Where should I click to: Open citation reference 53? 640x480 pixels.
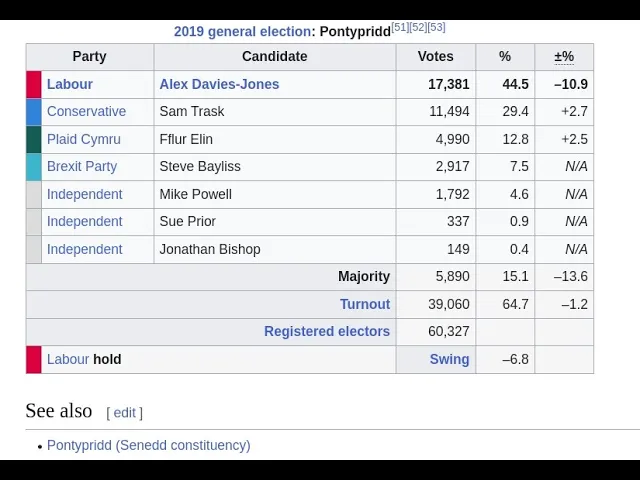(436, 27)
